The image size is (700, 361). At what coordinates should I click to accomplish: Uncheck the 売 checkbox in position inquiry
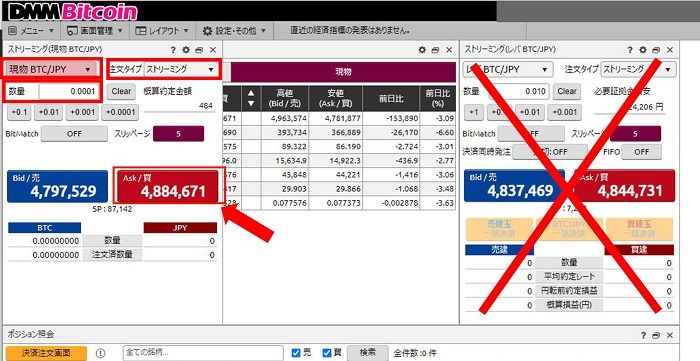pos(296,353)
